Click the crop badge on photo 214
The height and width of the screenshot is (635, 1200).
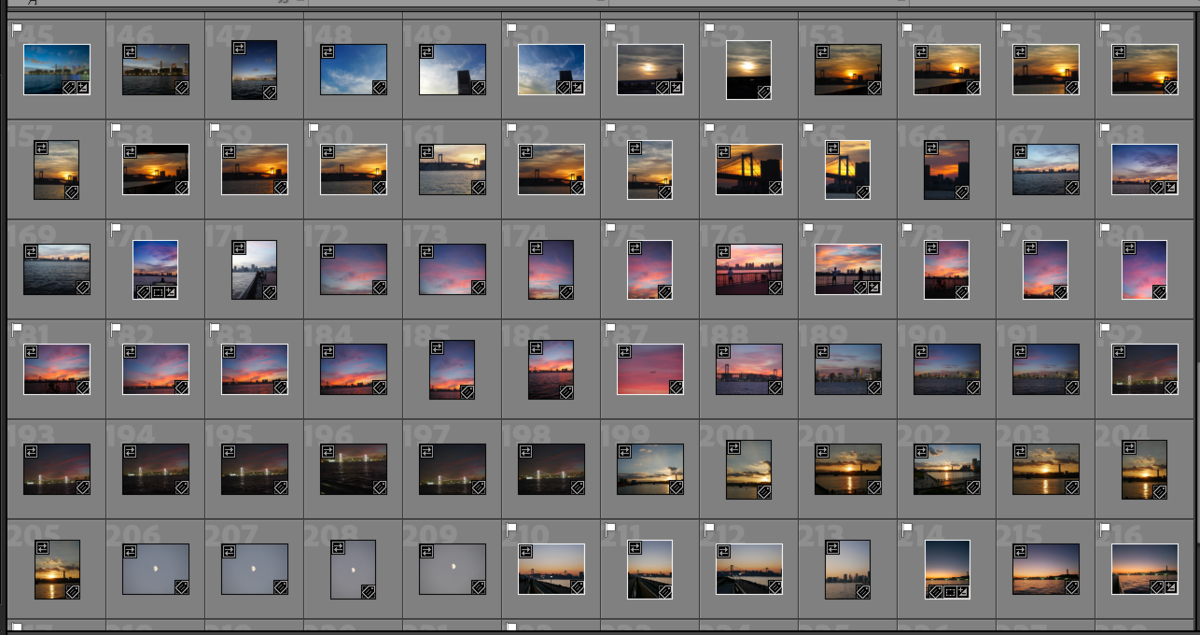click(x=949, y=592)
